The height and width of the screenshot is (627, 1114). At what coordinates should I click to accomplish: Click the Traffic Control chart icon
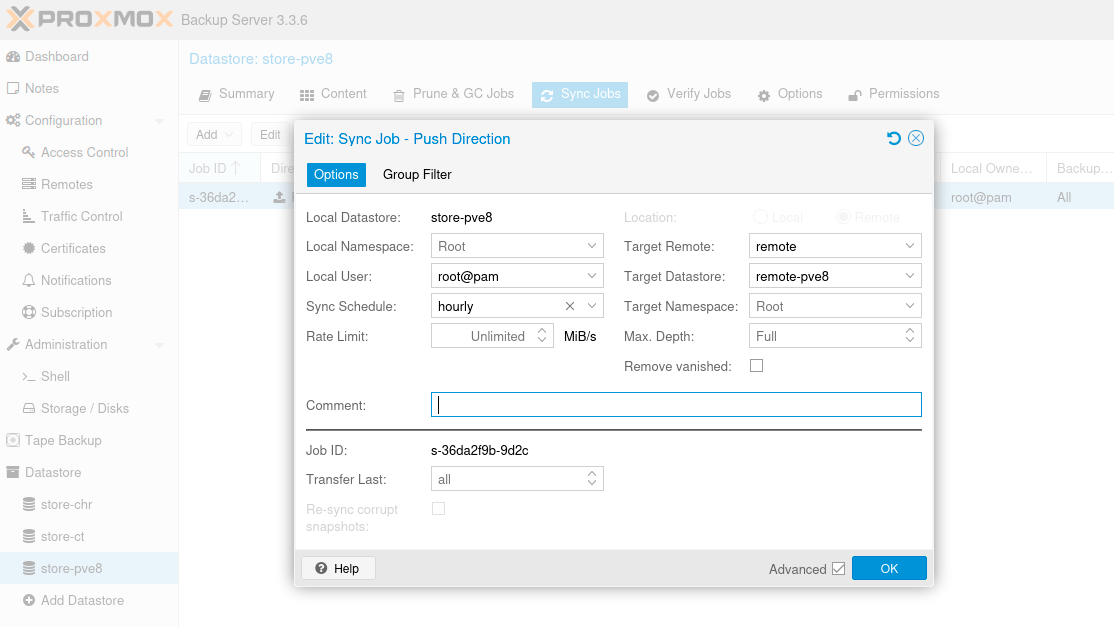coord(29,217)
